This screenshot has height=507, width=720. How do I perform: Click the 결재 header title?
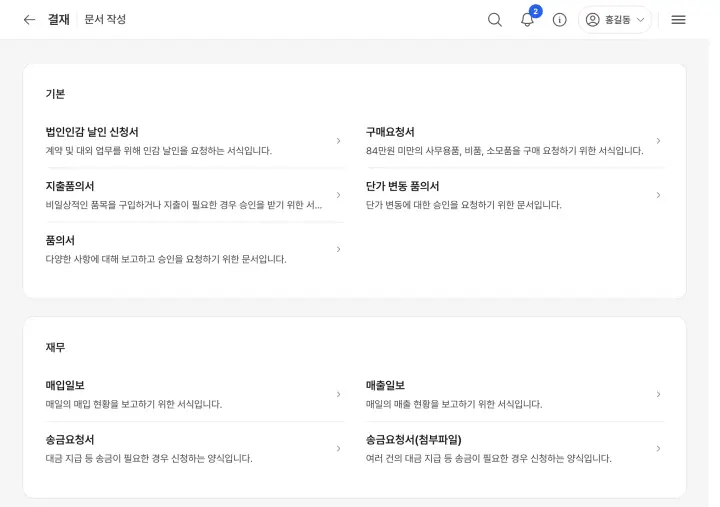pos(59,20)
